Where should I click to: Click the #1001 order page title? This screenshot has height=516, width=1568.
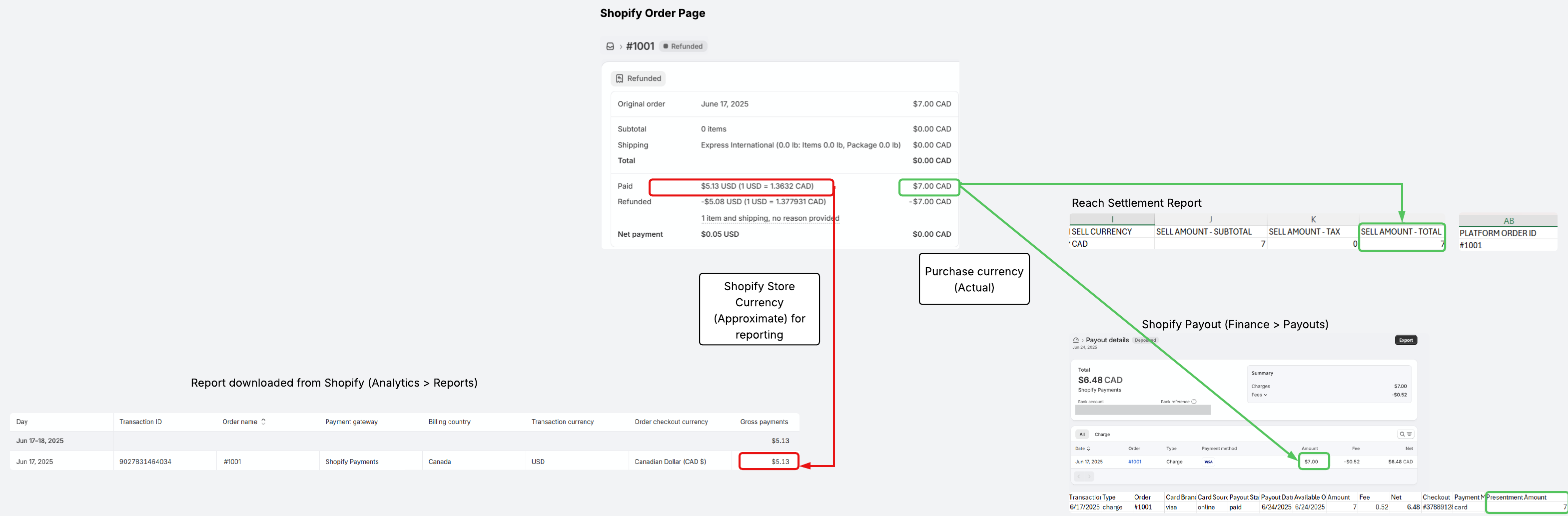pos(640,46)
